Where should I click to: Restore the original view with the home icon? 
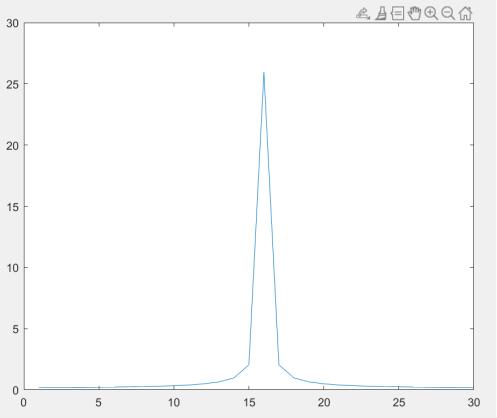pyautogui.click(x=465, y=14)
